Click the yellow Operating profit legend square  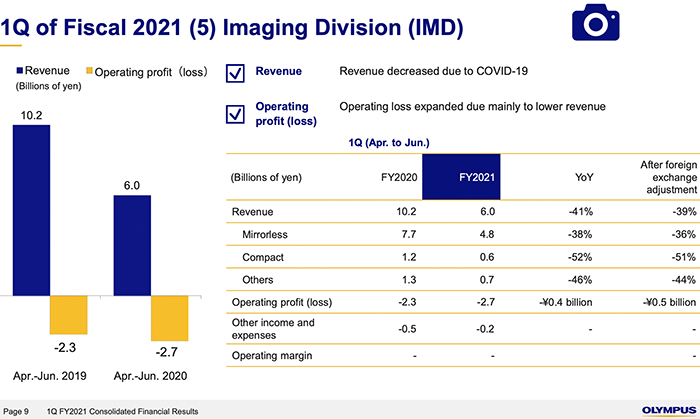(x=89, y=70)
